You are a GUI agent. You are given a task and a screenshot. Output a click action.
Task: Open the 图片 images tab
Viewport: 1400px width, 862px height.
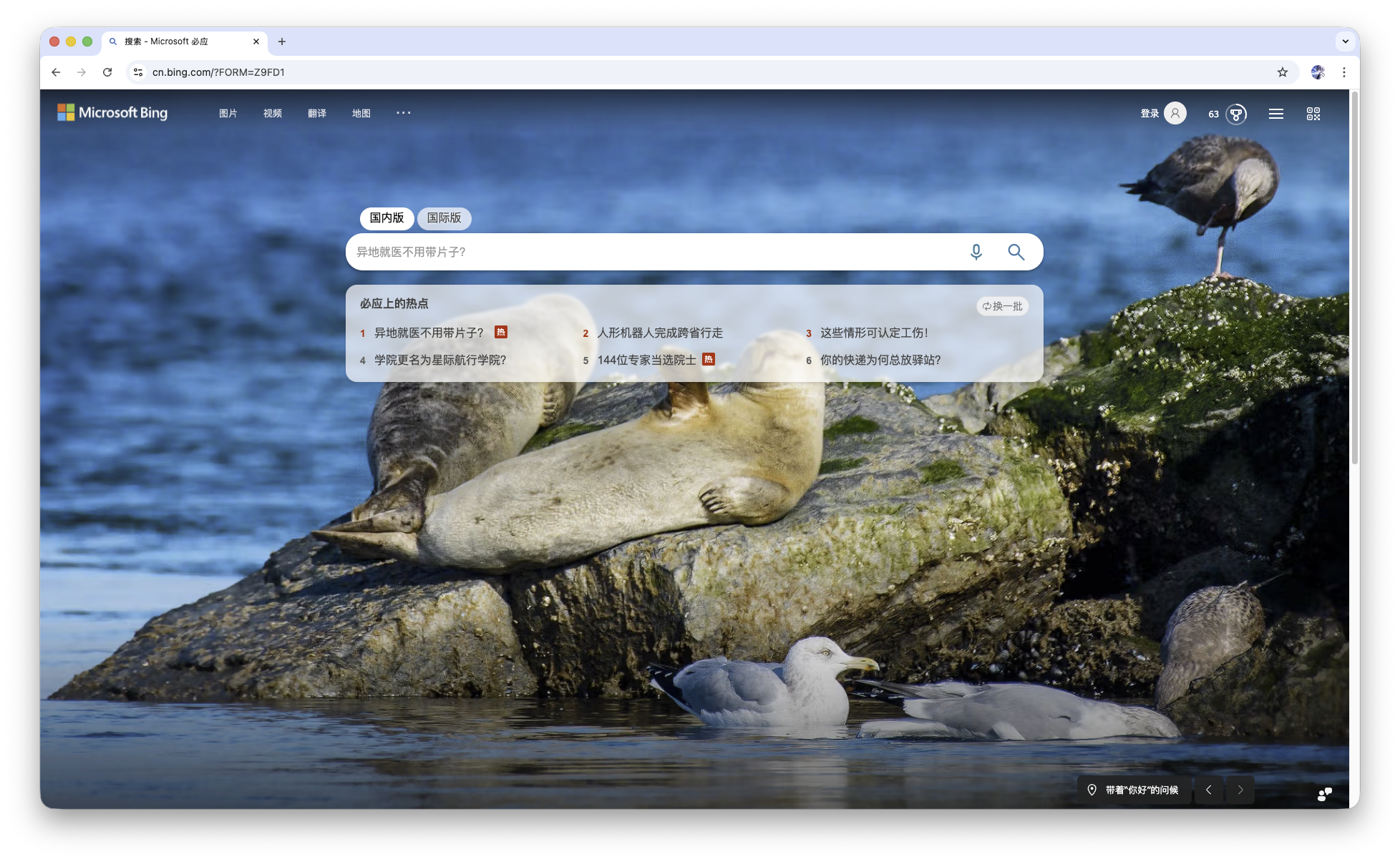coord(228,114)
